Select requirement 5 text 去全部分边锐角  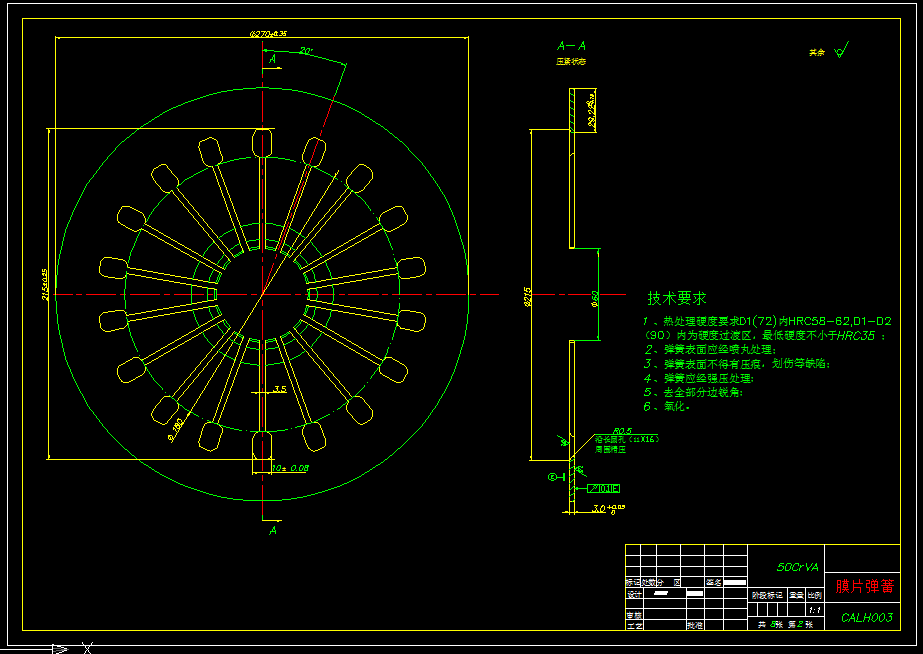(693, 393)
